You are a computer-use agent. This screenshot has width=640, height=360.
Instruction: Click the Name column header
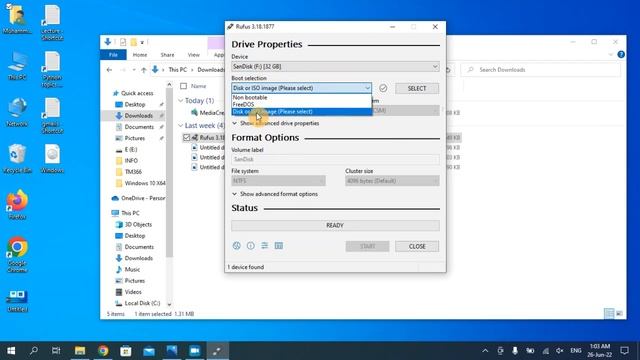click(x=199, y=86)
